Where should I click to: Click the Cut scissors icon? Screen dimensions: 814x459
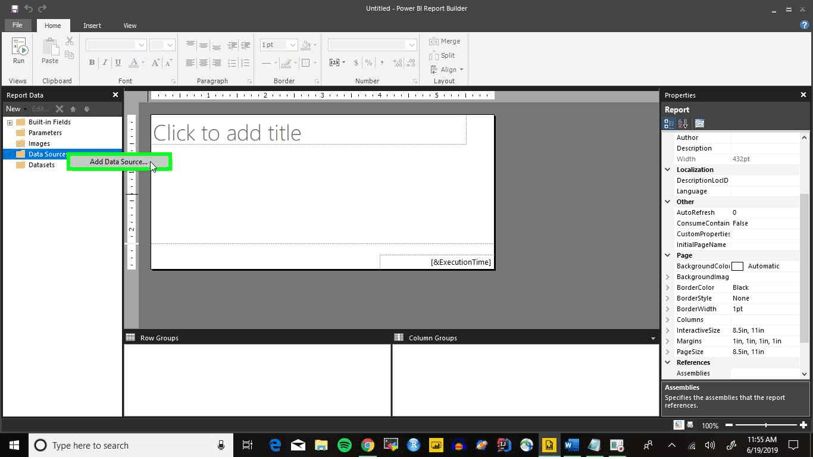[x=70, y=41]
